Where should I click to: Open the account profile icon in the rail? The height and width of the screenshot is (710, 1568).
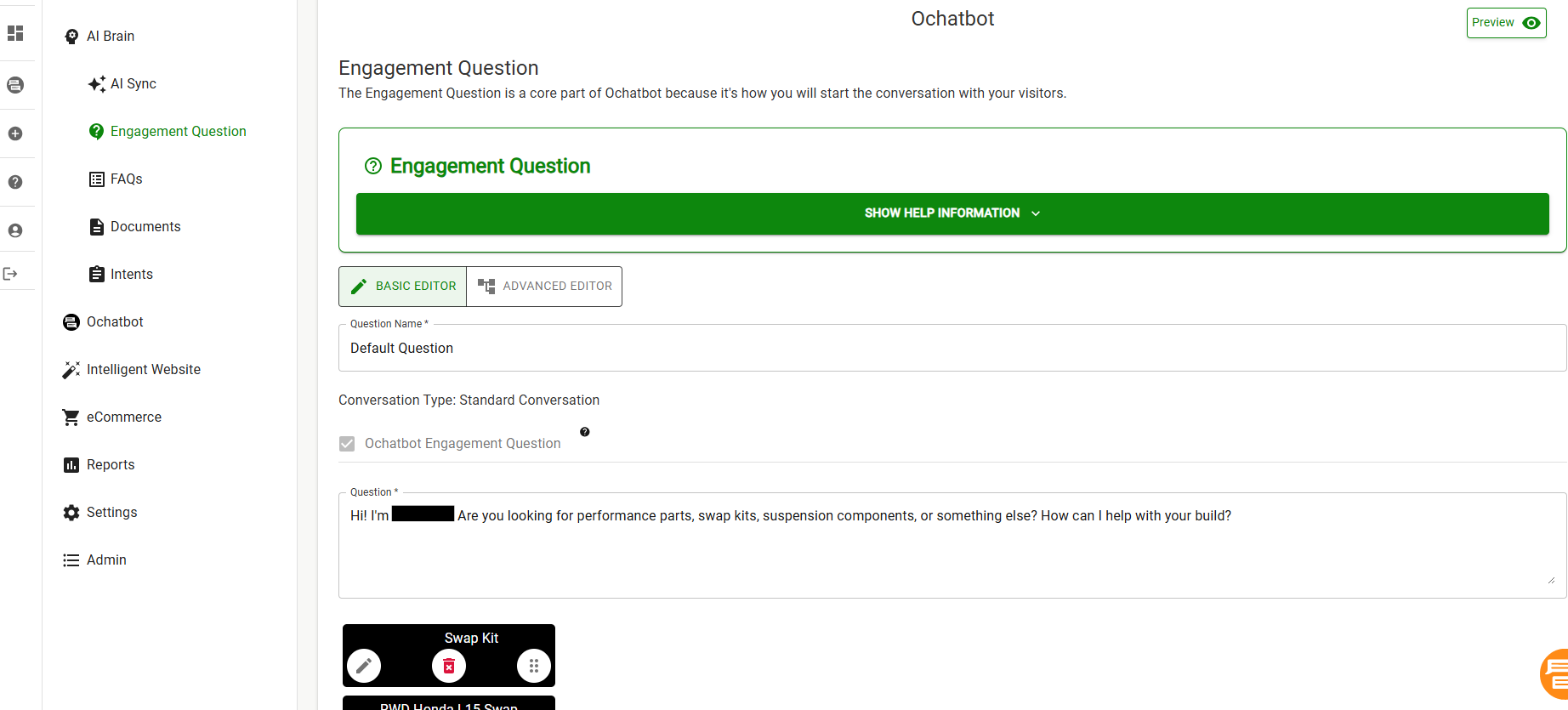tap(15, 230)
